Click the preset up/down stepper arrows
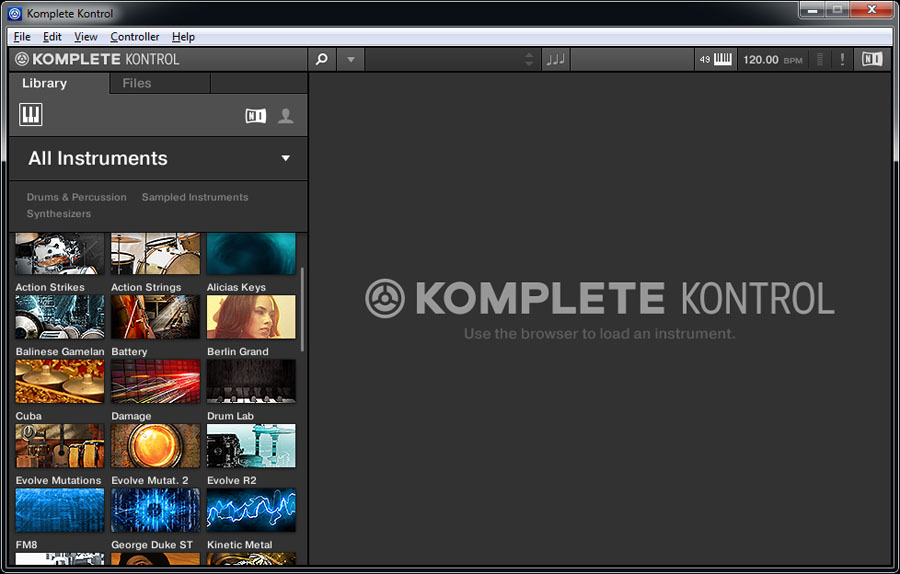The image size is (900, 574). tap(529, 59)
